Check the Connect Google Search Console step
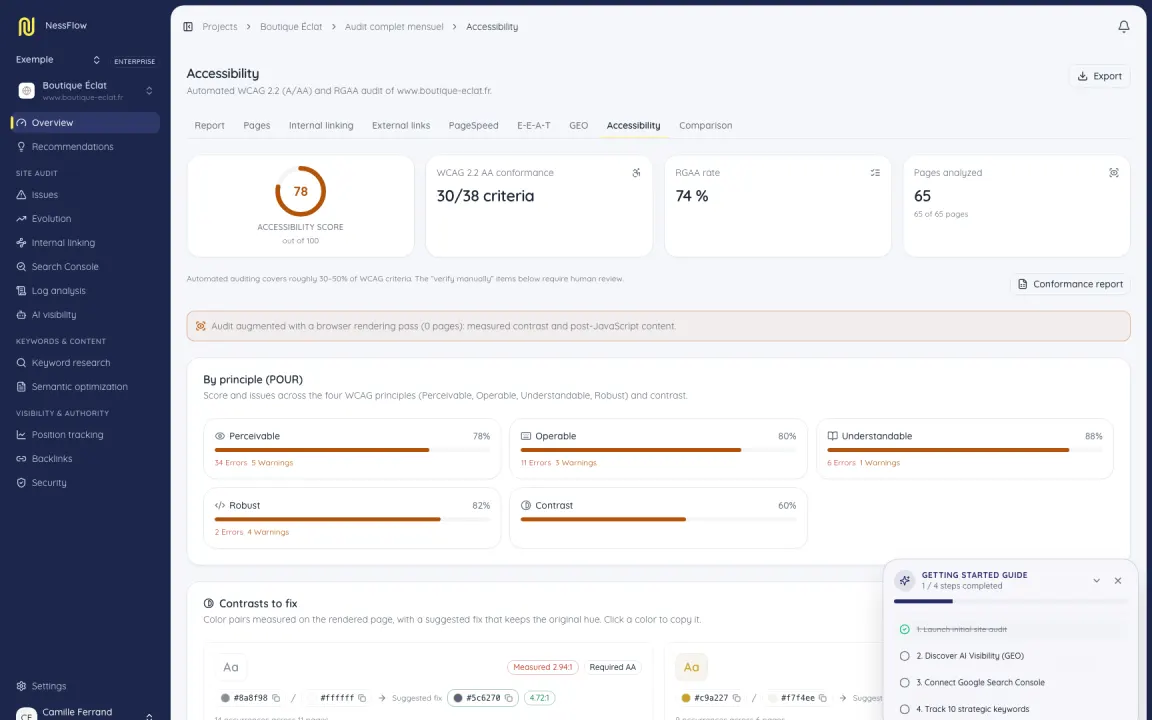 click(904, 683)
